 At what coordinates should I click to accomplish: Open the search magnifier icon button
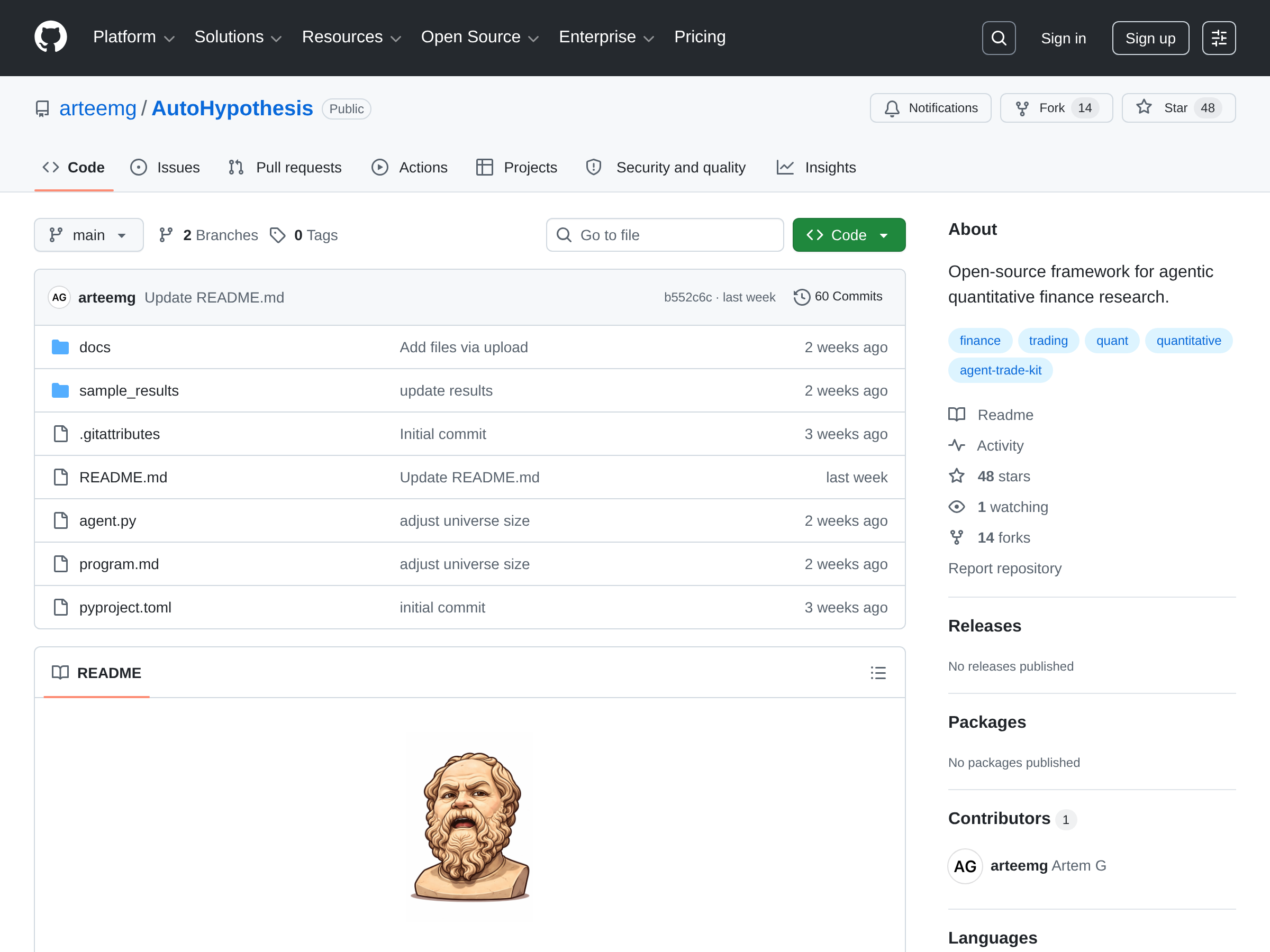(x=999, y=38)
